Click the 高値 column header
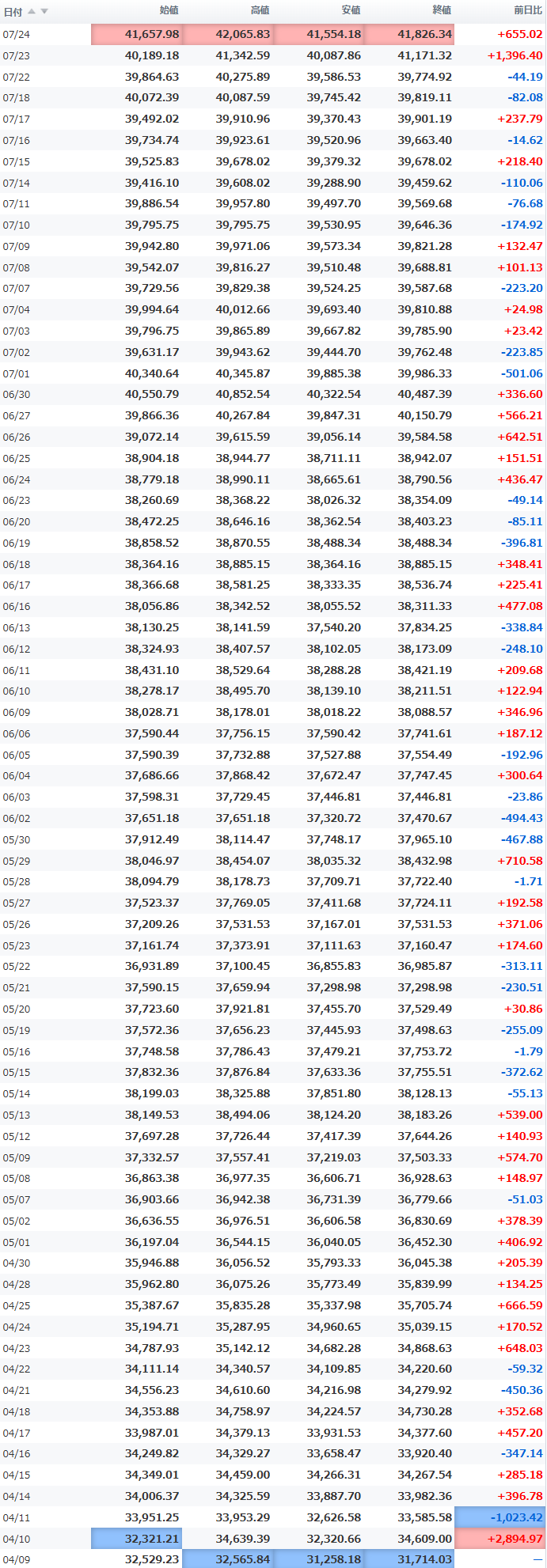Image resolution: width=547 pixels, height=1568 pixels. point(260,10)
